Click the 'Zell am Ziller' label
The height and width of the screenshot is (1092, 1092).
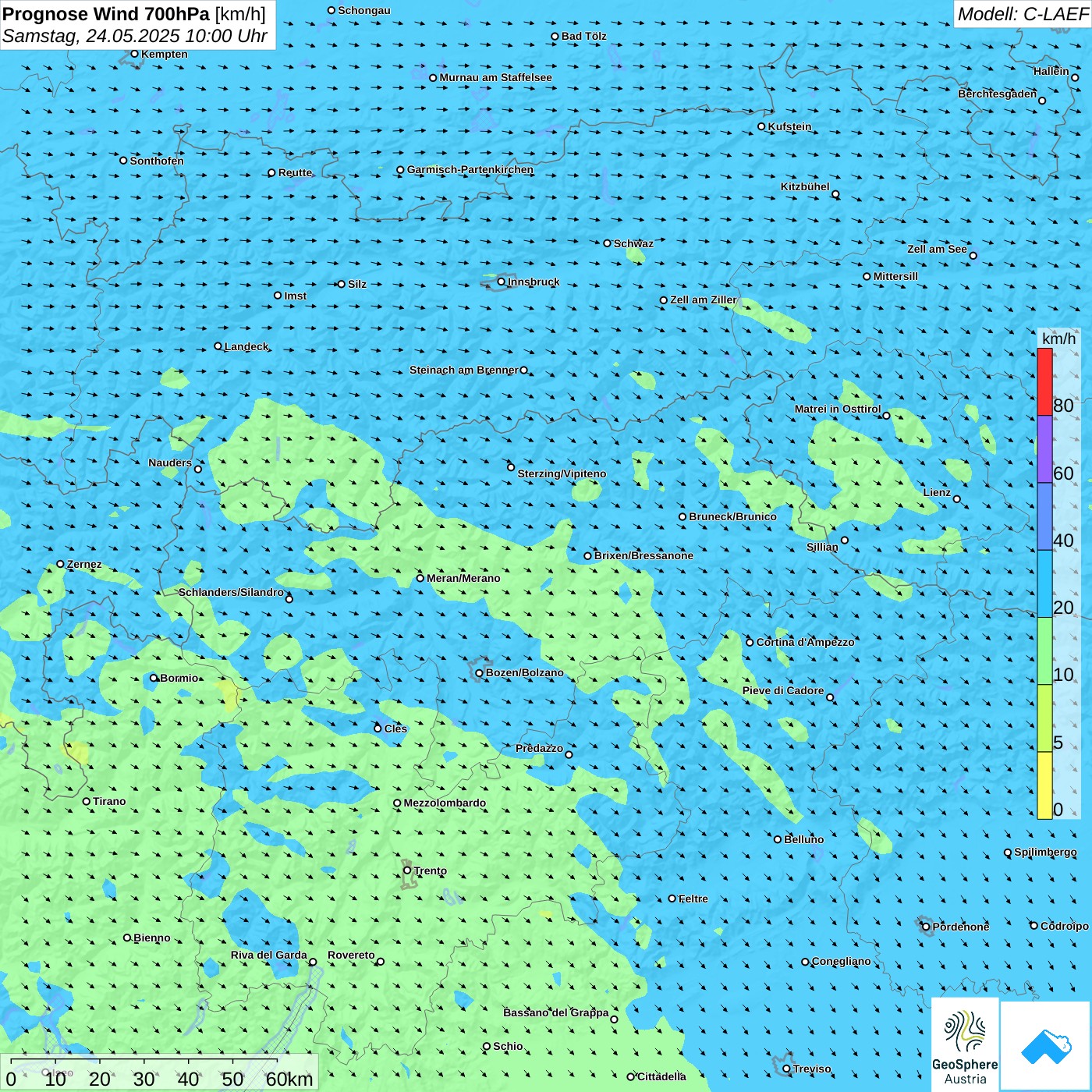704,300
